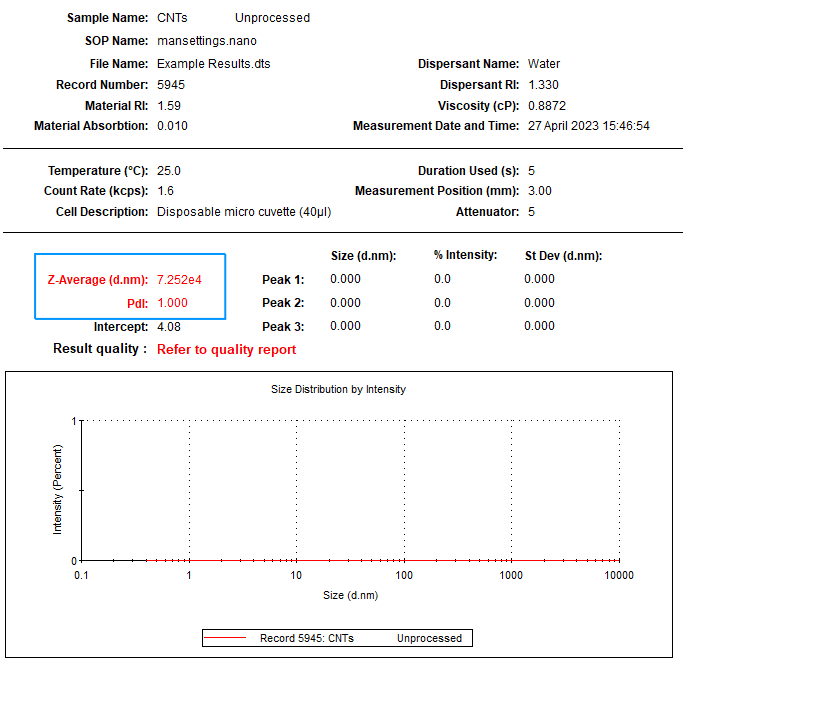The image size is (824, 725).
Task: Click the 'Record 5945: CNTs' legend entry
Action: (307, 638)
